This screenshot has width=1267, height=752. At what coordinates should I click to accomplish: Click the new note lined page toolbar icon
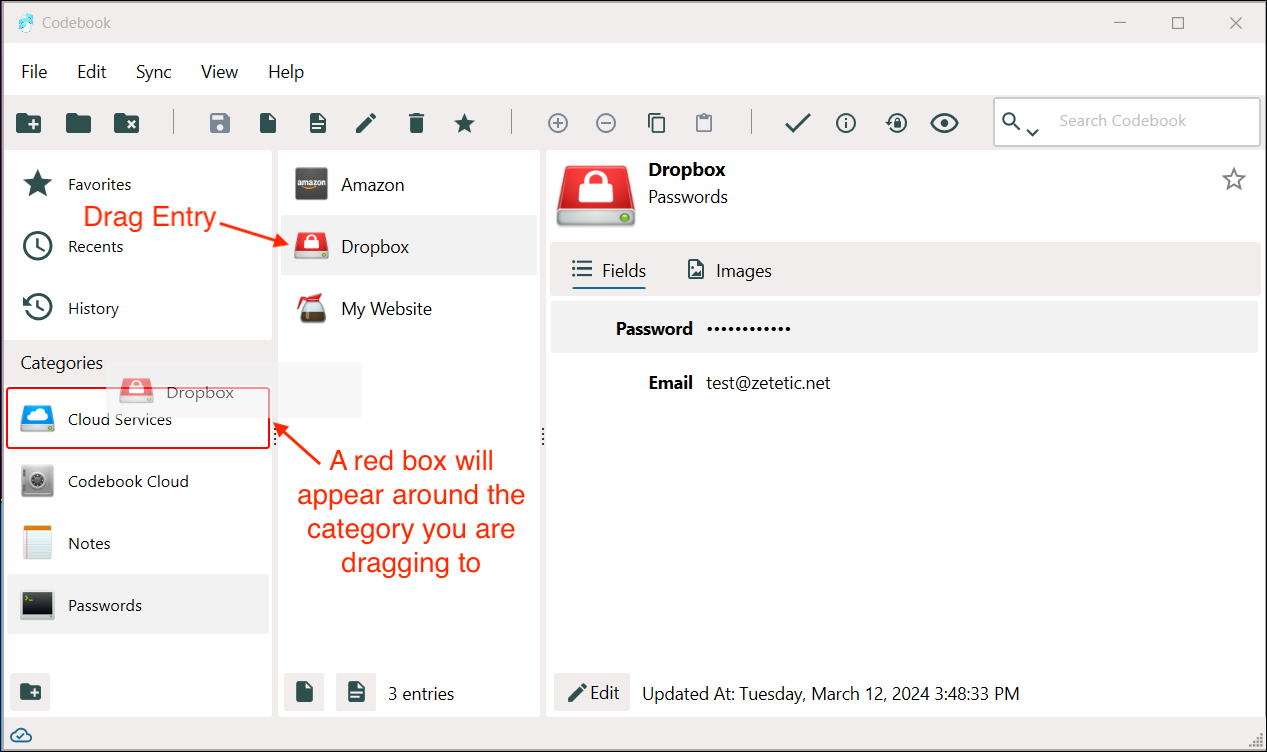[x=317, y=123]
